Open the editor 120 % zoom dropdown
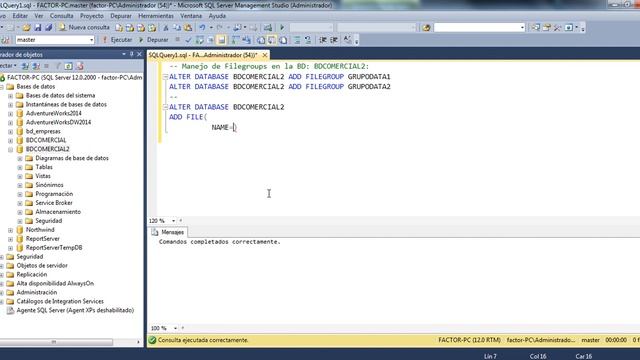This screenshot has width=640, height=360. (x=173, y=221)
